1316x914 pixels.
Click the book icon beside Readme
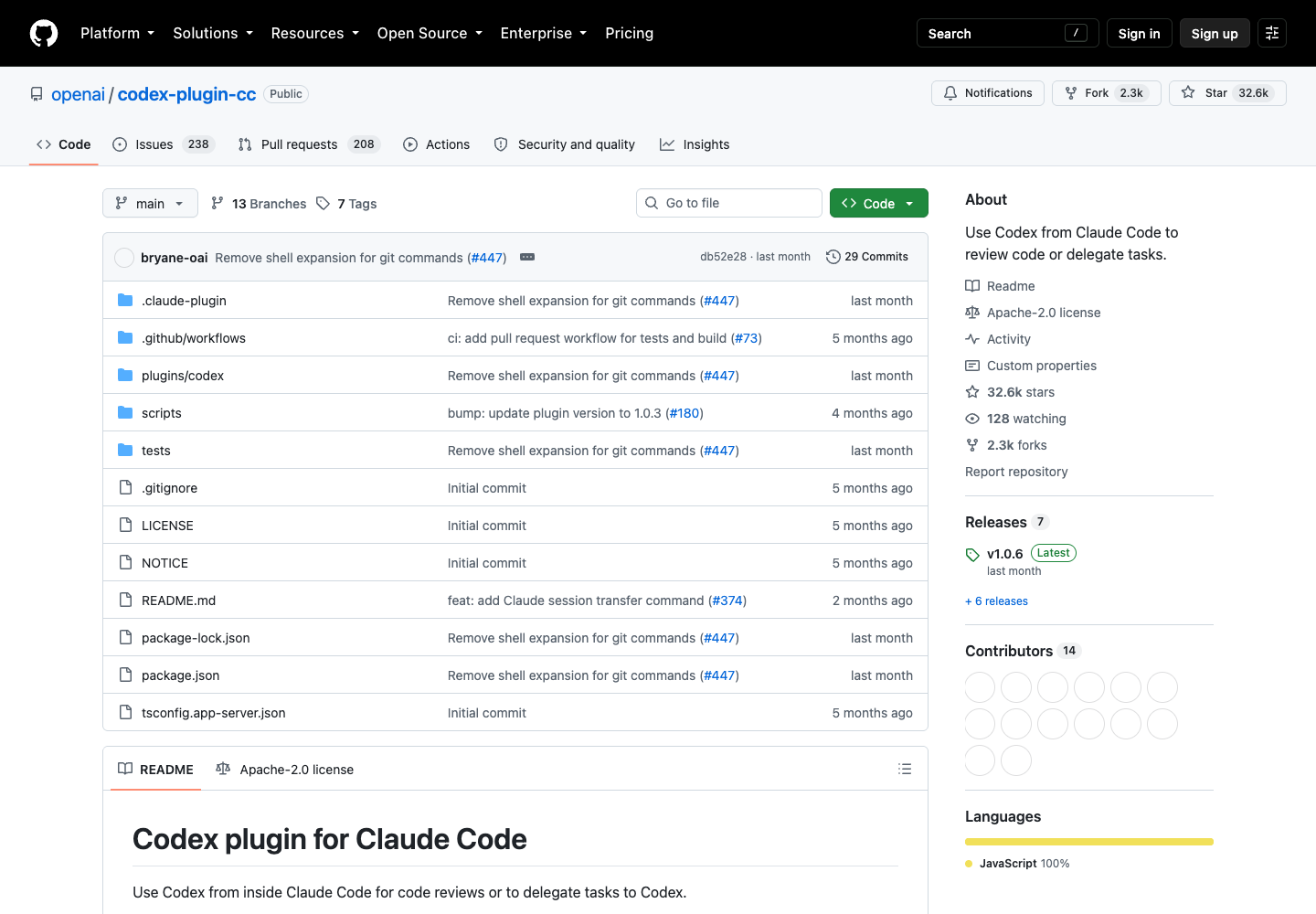click(x=972, y=286)
